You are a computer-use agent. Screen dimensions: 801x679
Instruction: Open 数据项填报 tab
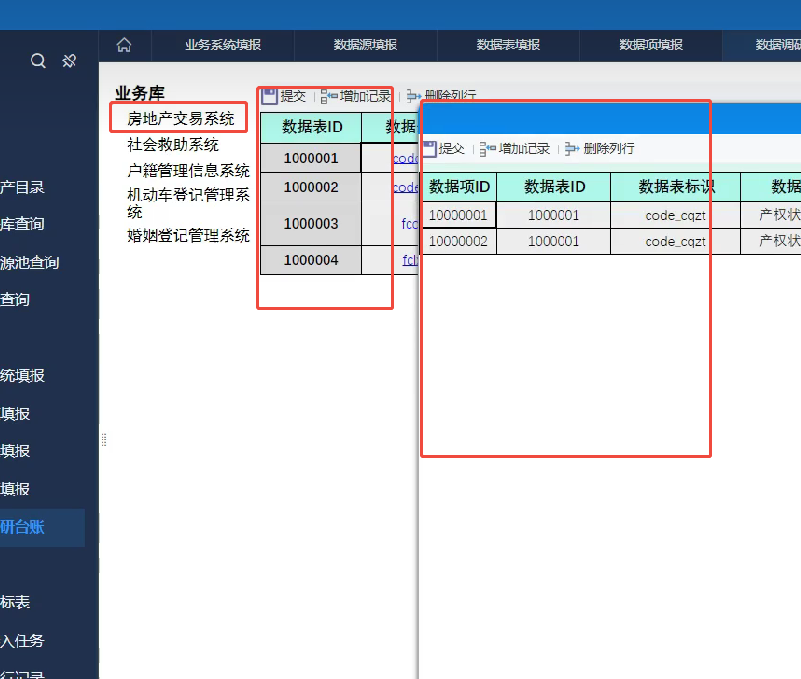651,45
